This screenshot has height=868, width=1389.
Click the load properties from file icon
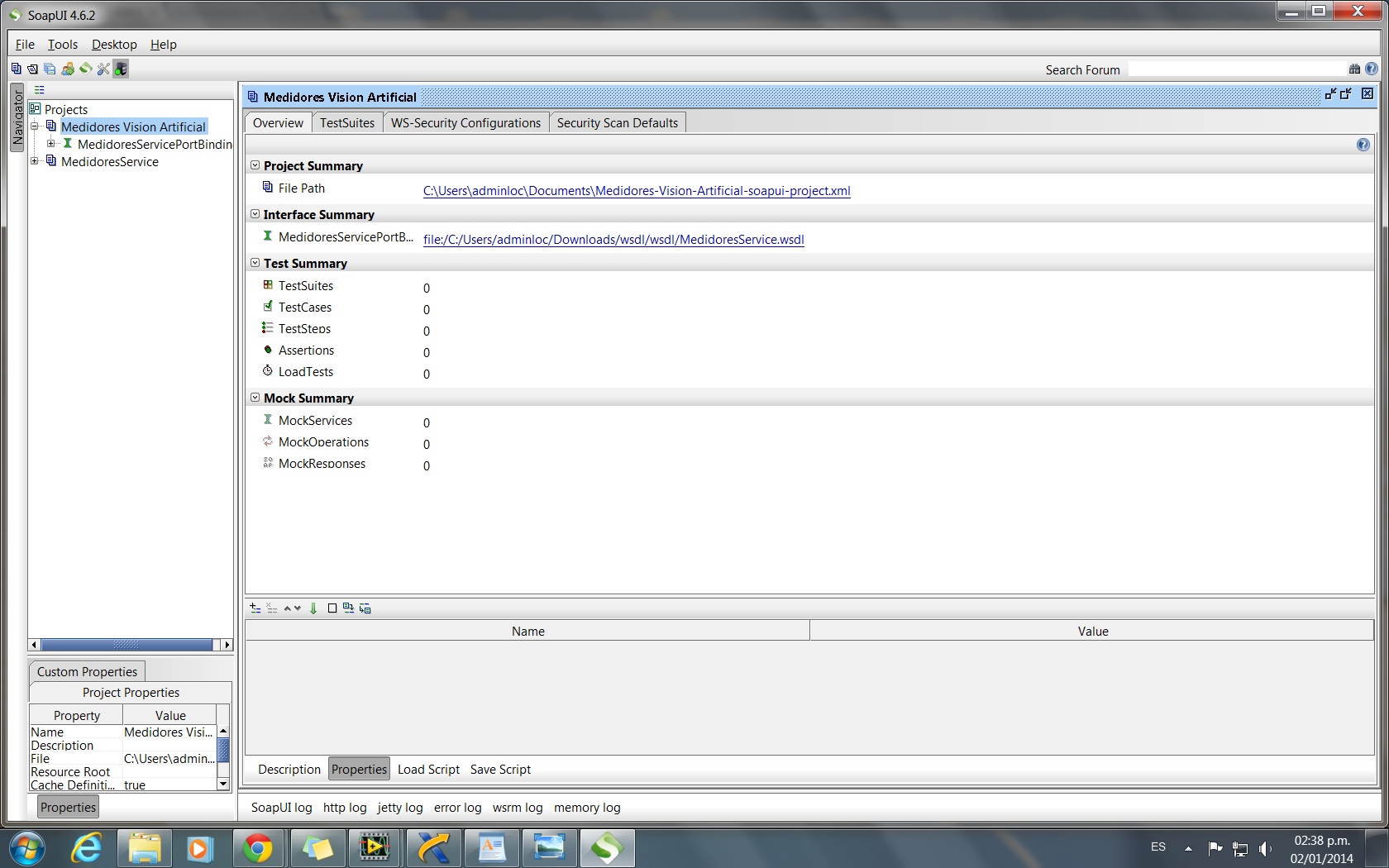348,608
